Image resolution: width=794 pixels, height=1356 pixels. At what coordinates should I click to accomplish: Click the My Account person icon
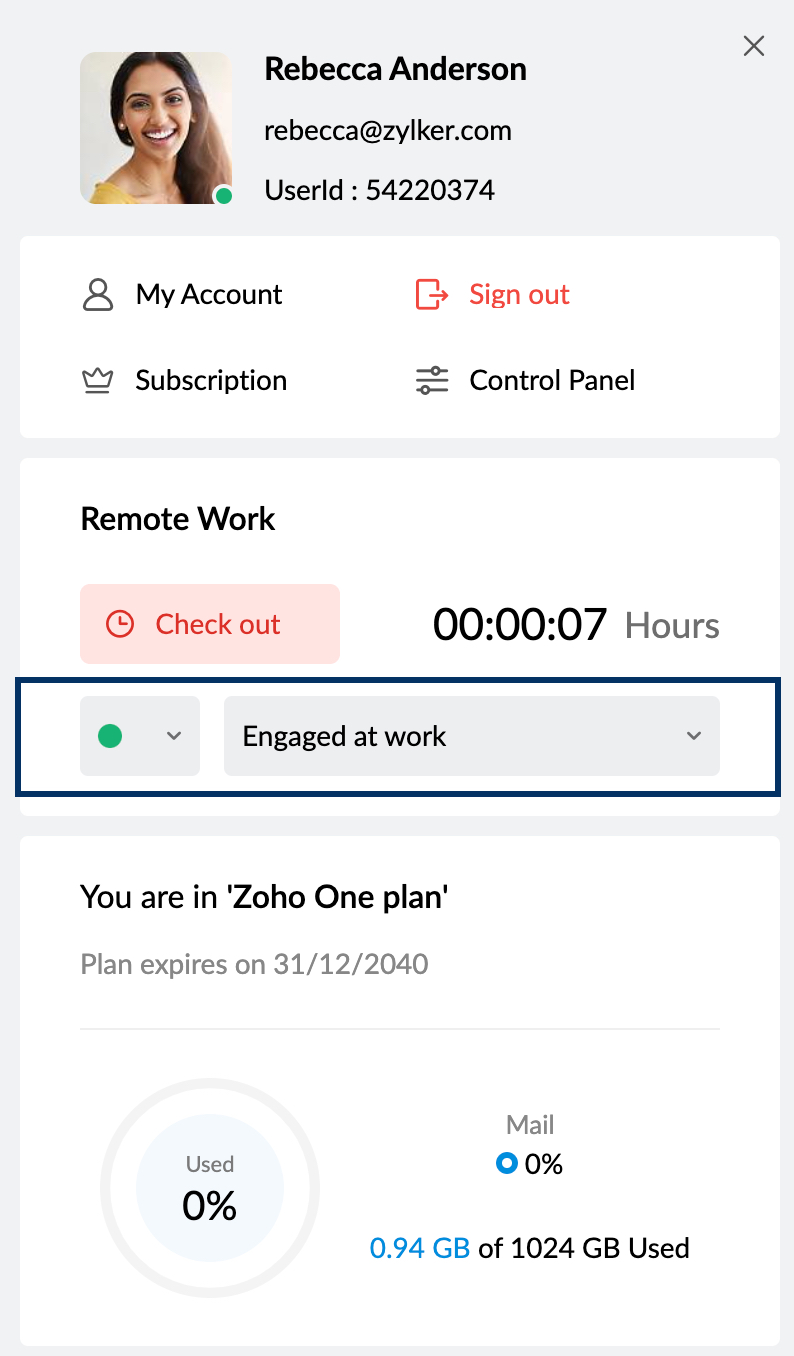pos(98,295)
